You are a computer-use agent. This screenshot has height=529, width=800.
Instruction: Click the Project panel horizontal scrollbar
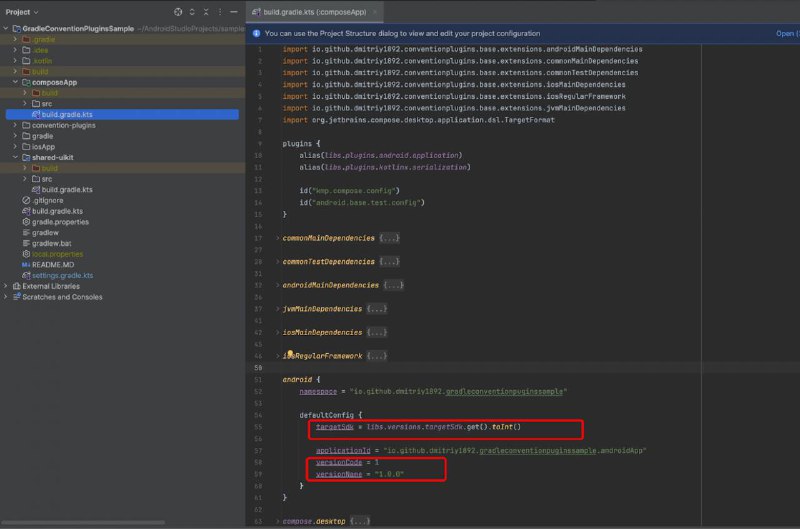click(83, 522)
